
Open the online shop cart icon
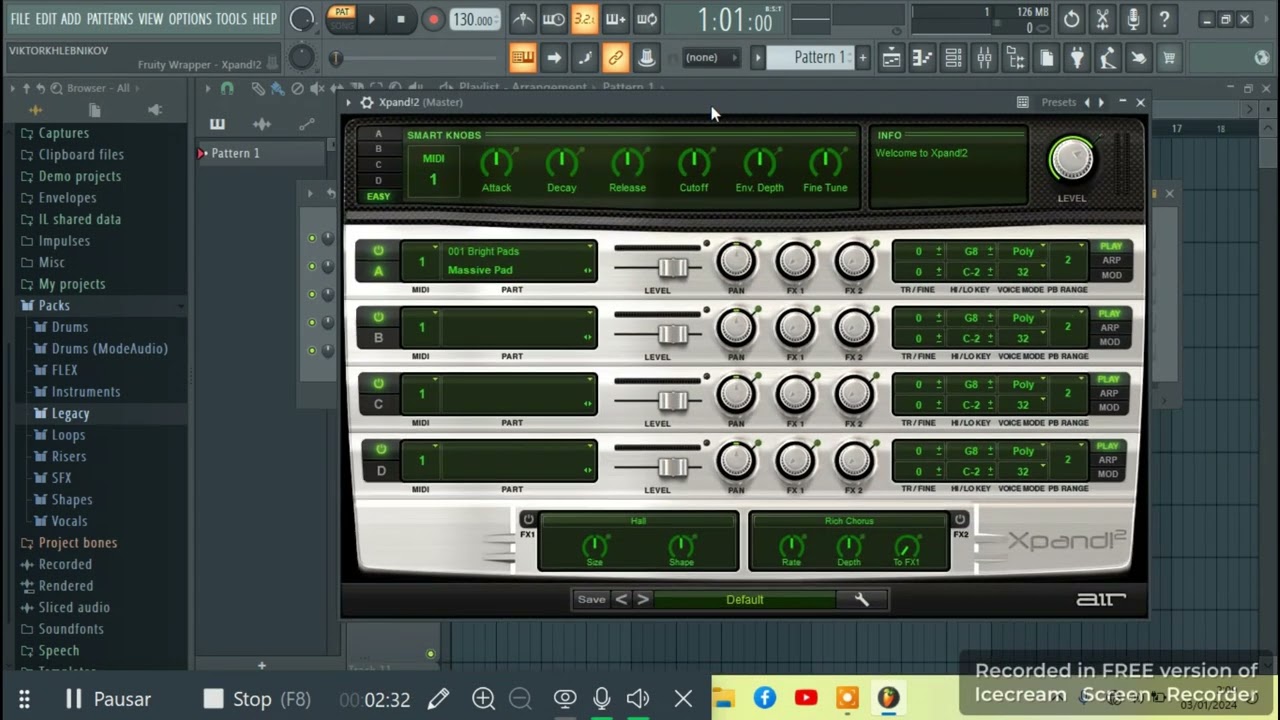click(1168, 58)
